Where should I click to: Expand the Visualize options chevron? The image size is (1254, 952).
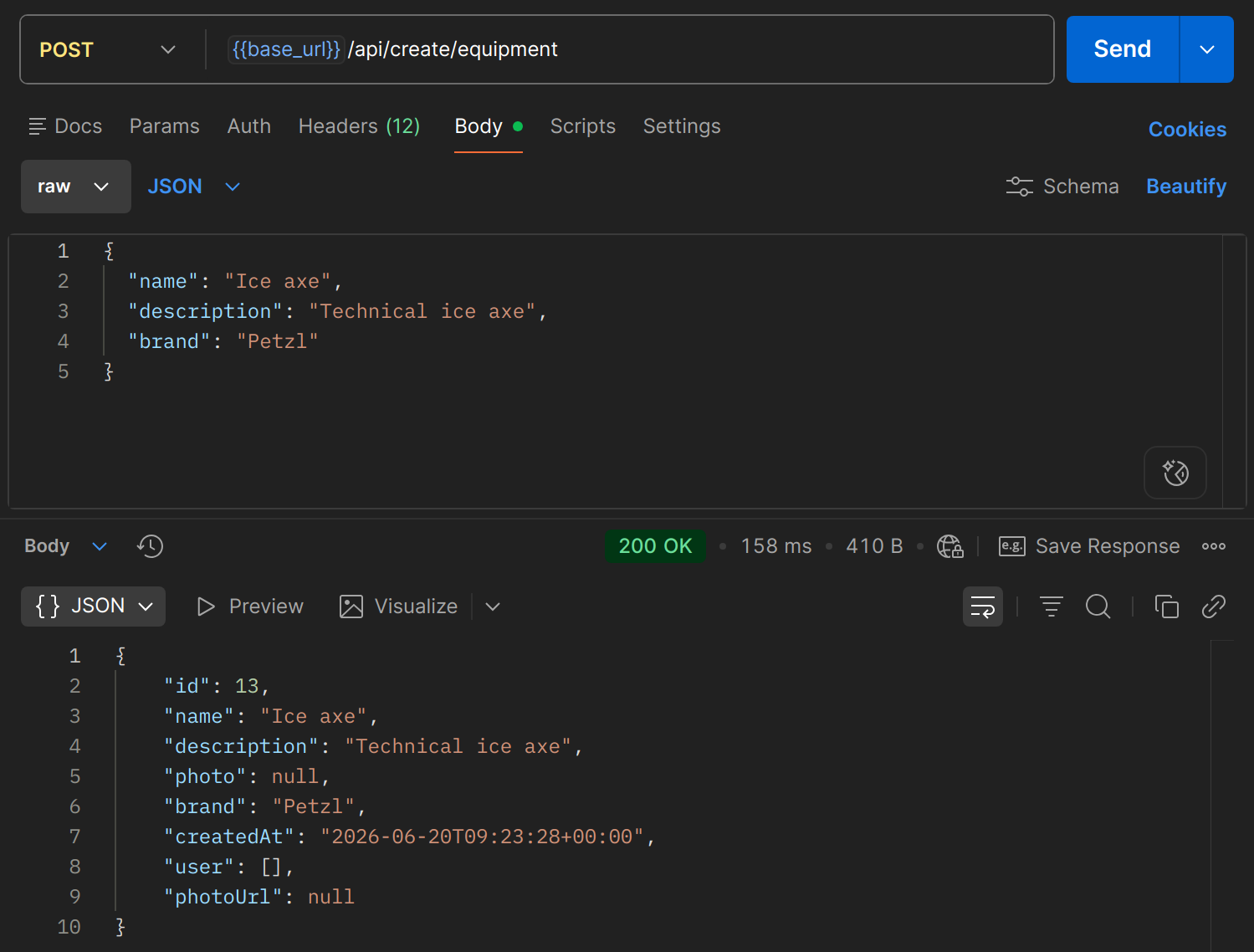(493, 607)
